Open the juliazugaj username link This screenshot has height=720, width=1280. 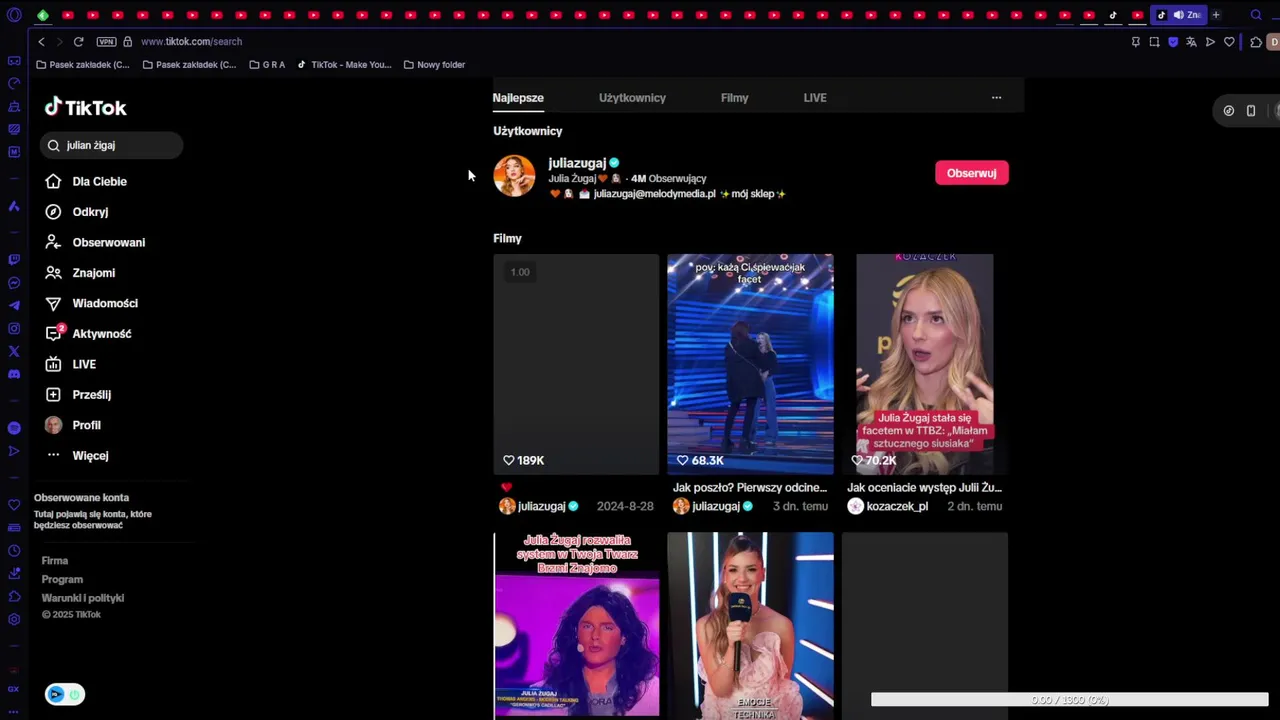[577, 163]
